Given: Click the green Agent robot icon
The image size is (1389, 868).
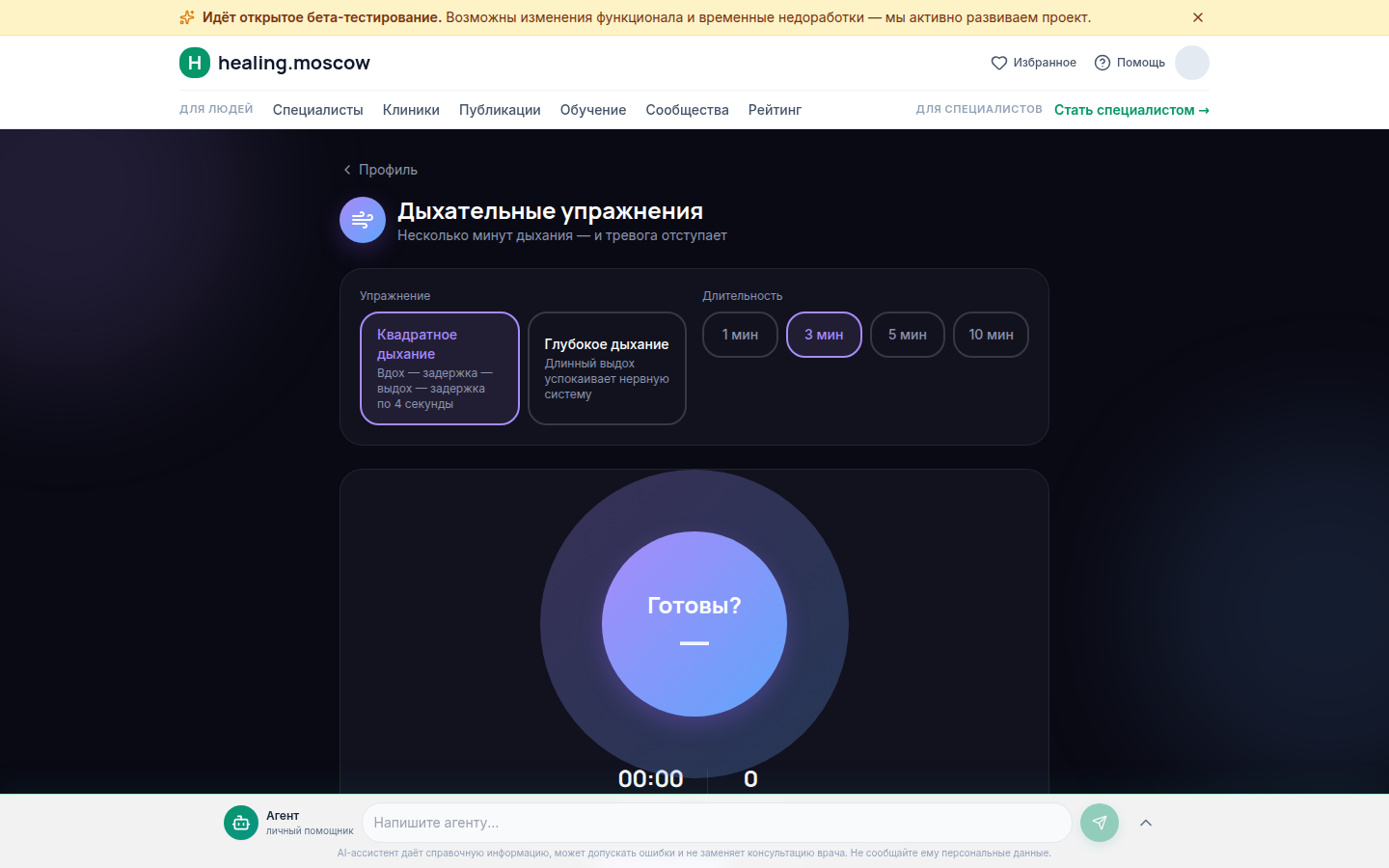Looking at the screenshot, I should [x=241, y=823].
